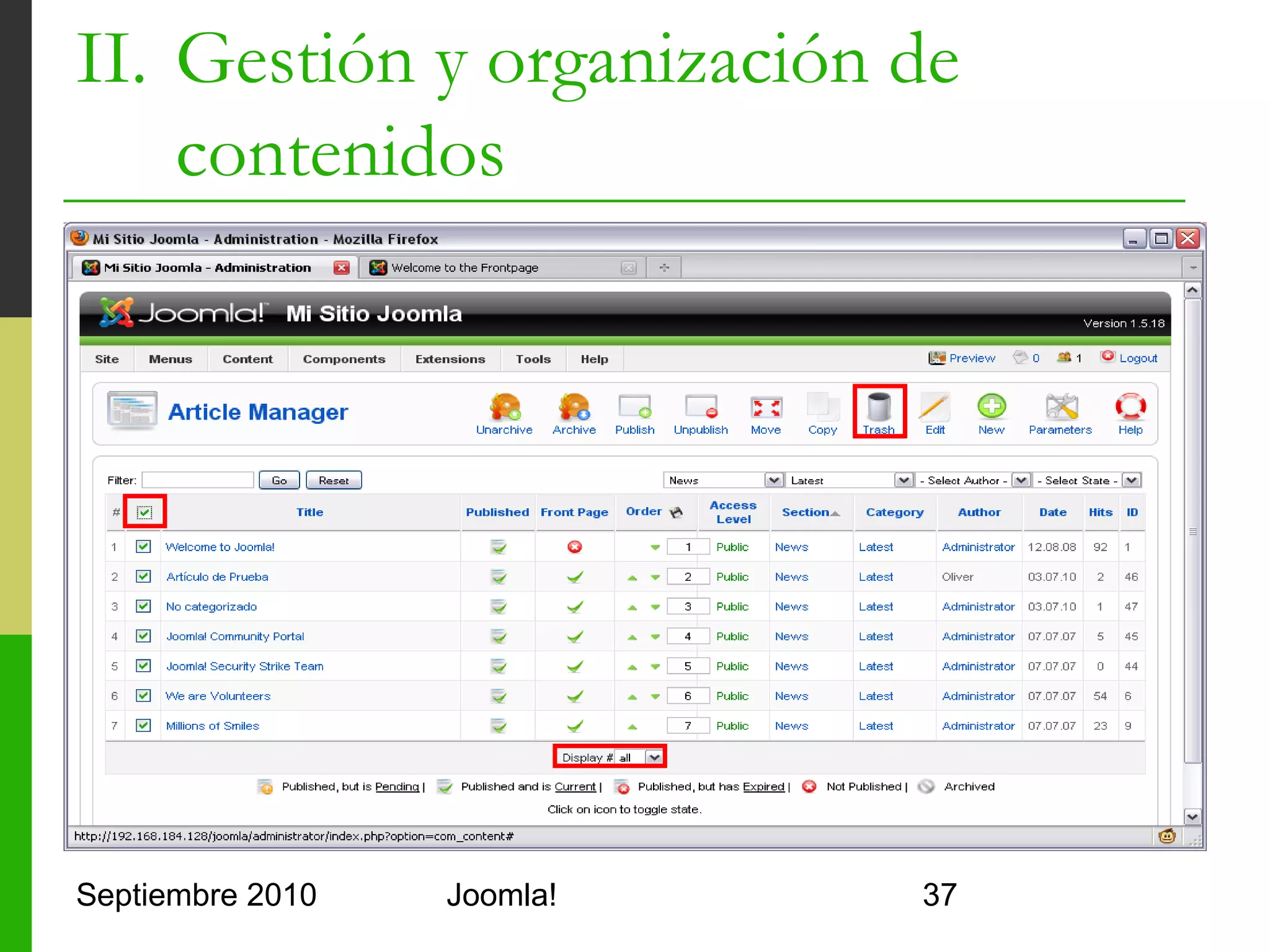Click the Logout link

pos(1139,358)
